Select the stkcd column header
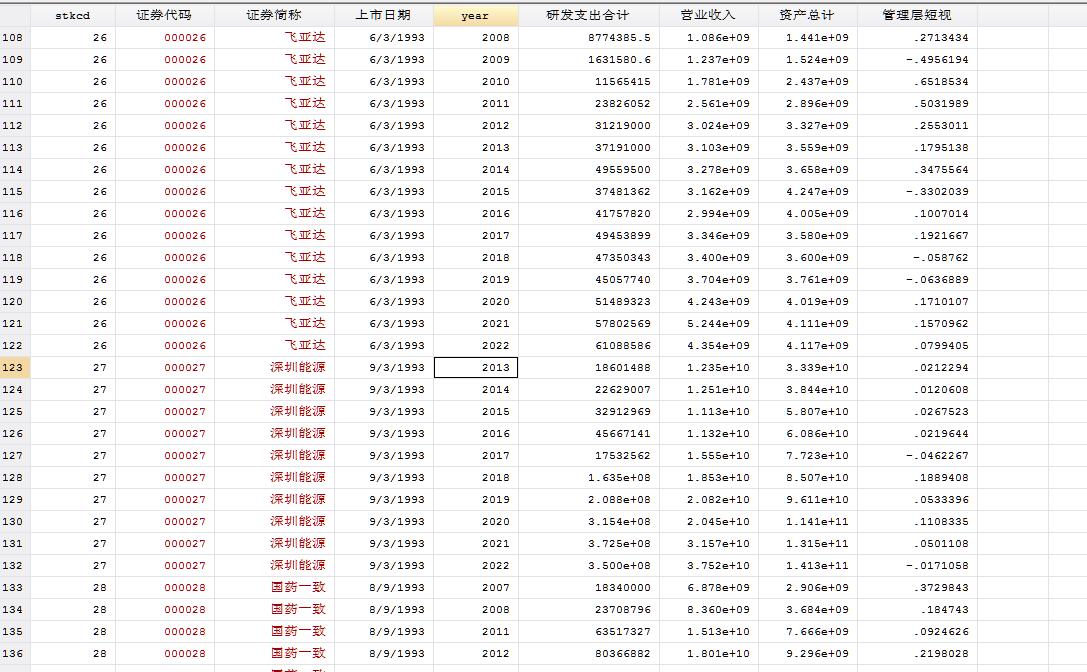 (x=73, y=15)
